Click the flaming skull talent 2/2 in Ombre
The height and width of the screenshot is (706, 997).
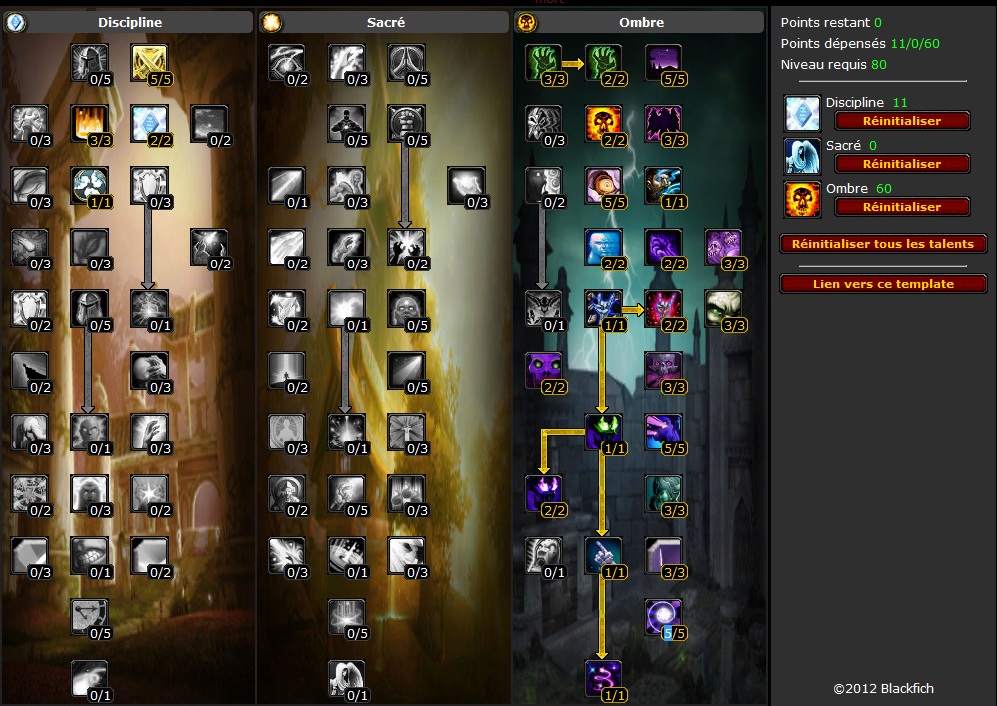click(x=603, y=124)
